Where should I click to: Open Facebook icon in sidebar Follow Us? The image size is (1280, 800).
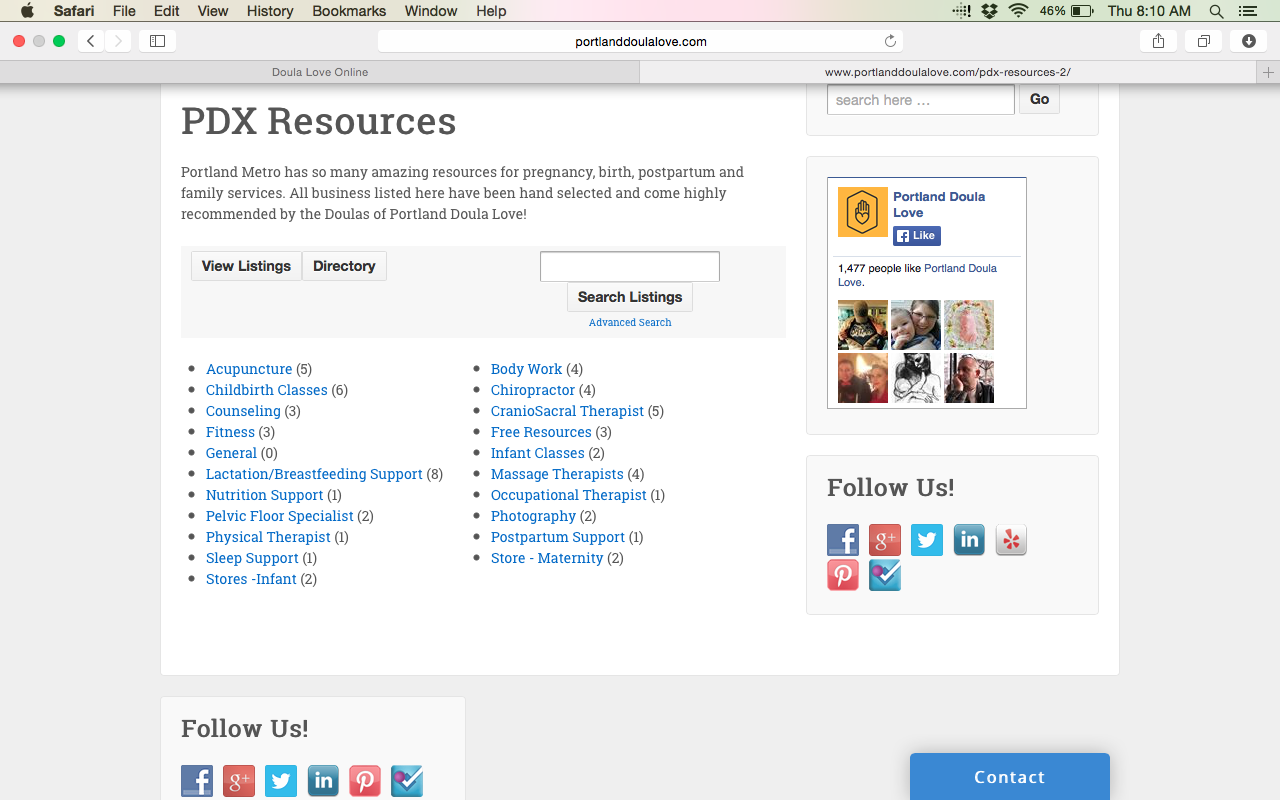coord(843,540)
